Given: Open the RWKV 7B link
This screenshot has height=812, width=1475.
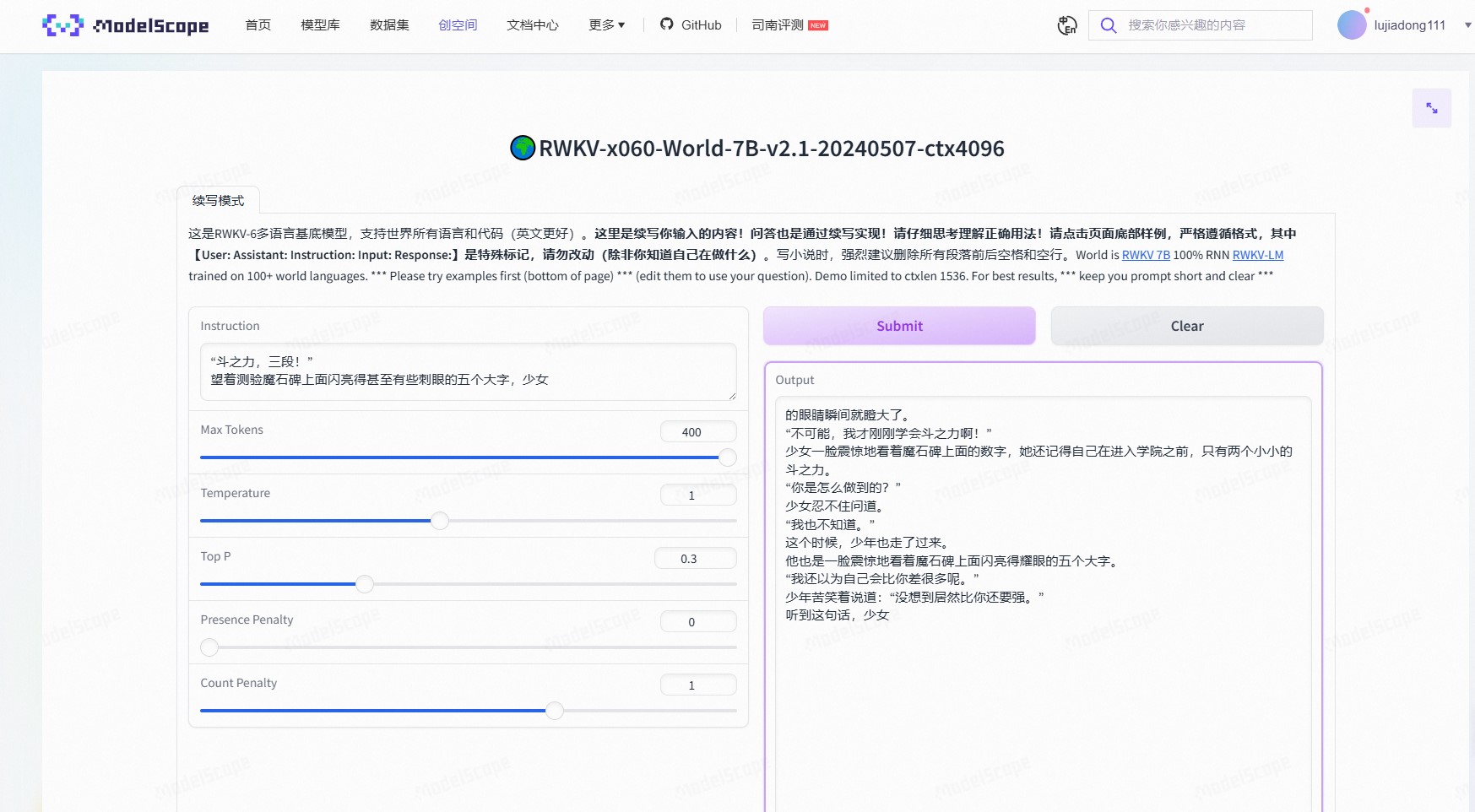Looking at the screenshot, I should [1146, 255].
